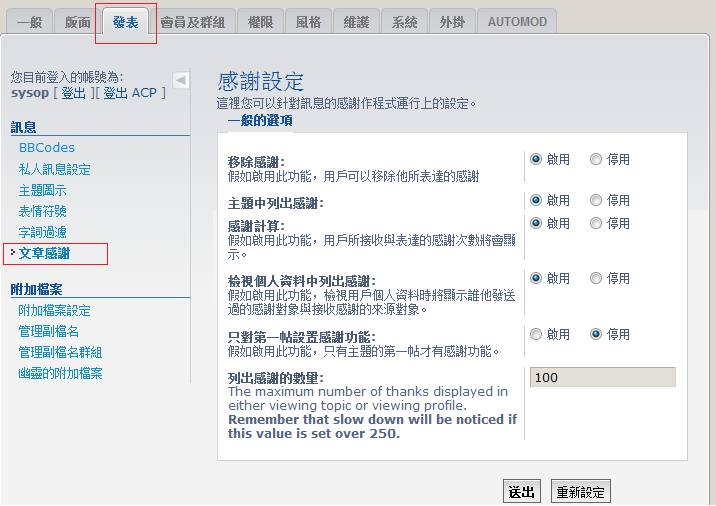The image size is (716, 506).
Task: Disable 檢視個人資料中列出感謝 option
Action: pos(596,278)
